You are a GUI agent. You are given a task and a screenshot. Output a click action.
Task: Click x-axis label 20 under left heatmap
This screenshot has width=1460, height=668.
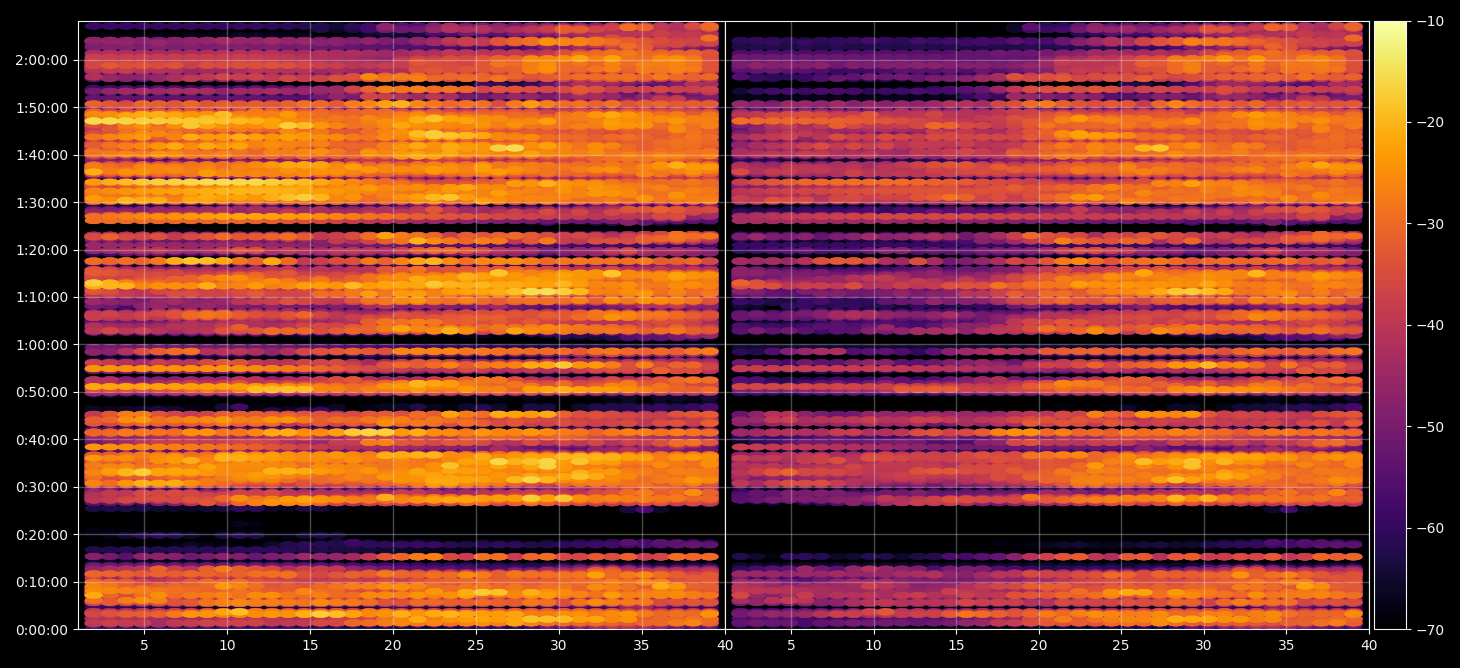point(393,646)
